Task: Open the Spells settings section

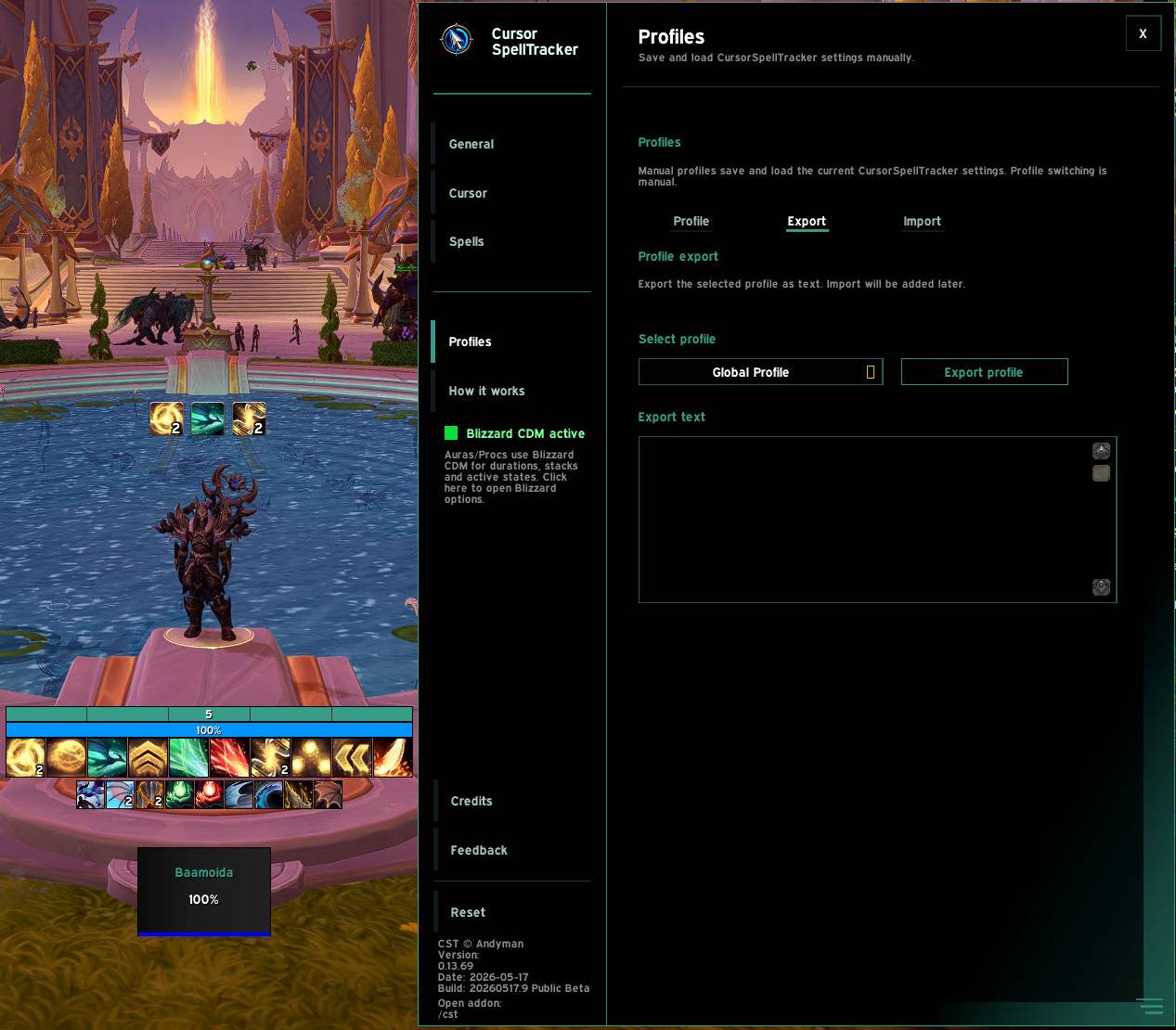Action: point(511,241)
